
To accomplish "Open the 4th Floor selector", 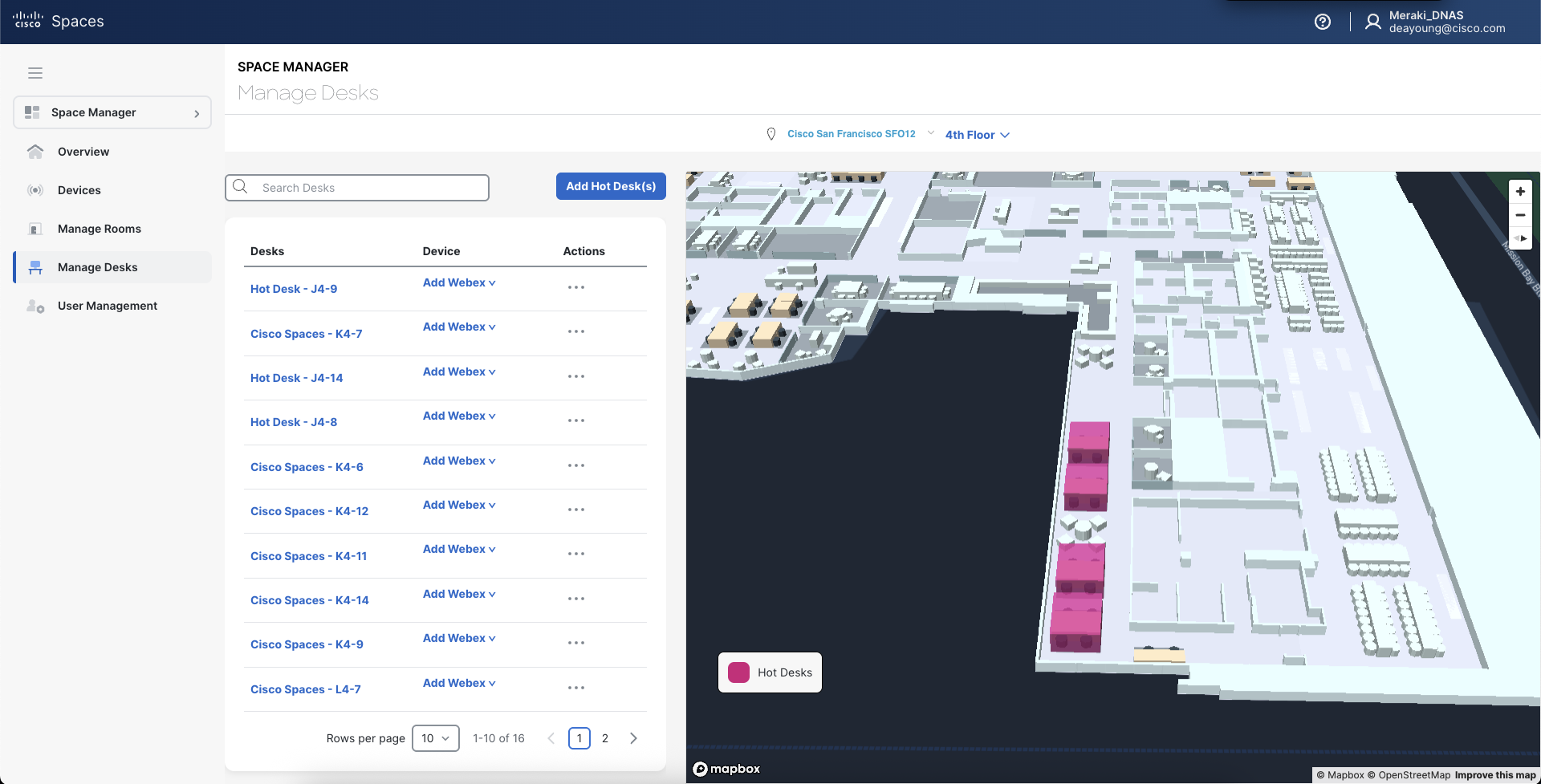I will 976,134.
